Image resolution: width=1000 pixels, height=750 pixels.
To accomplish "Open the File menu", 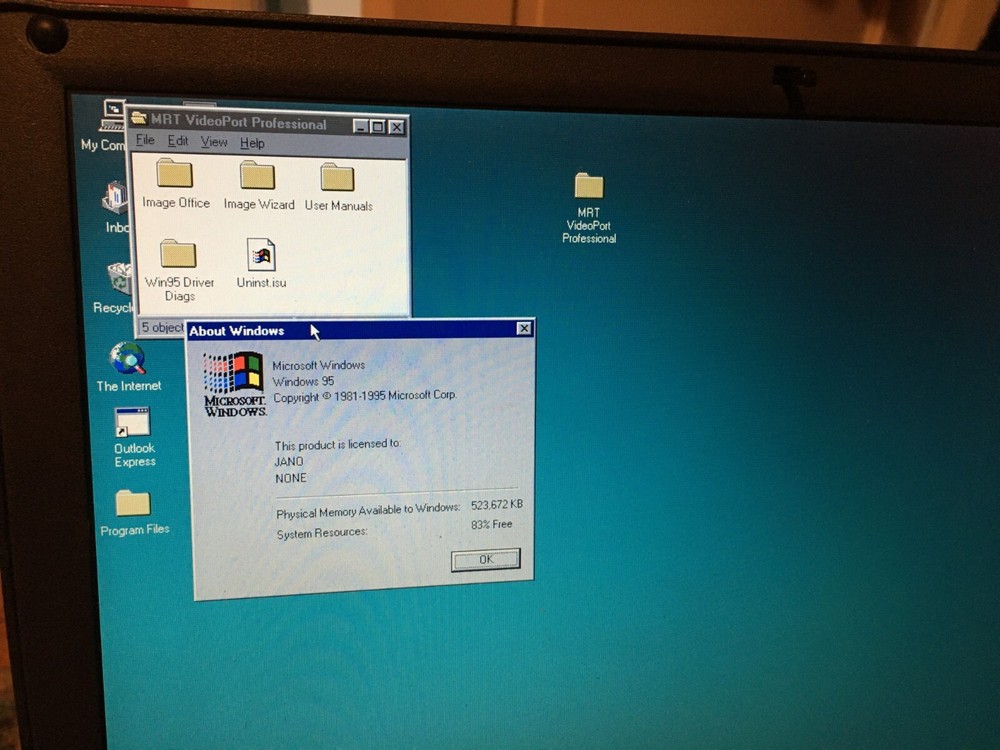I will point(144,142).
